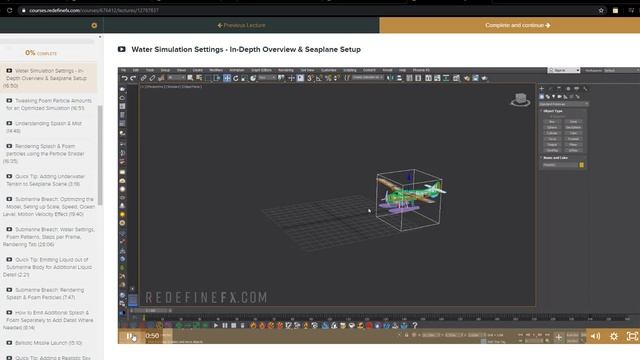Open the Display tab in command panel
This screenshot has height=360, width=640.
point(576,88)
